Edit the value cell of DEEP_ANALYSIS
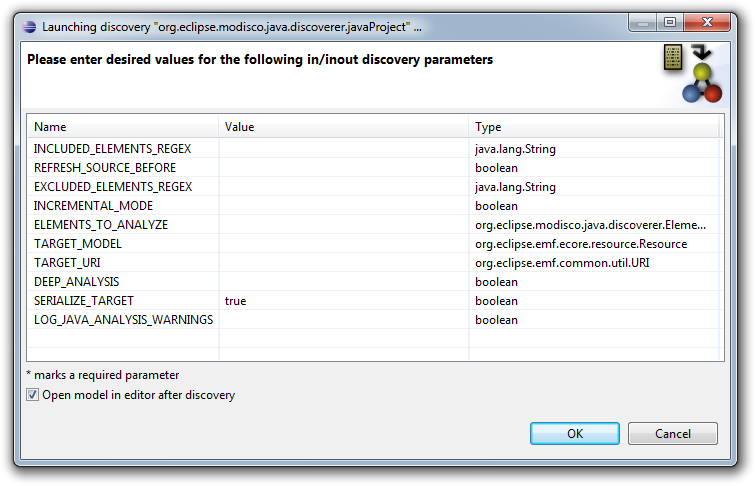 click(344, 282)
